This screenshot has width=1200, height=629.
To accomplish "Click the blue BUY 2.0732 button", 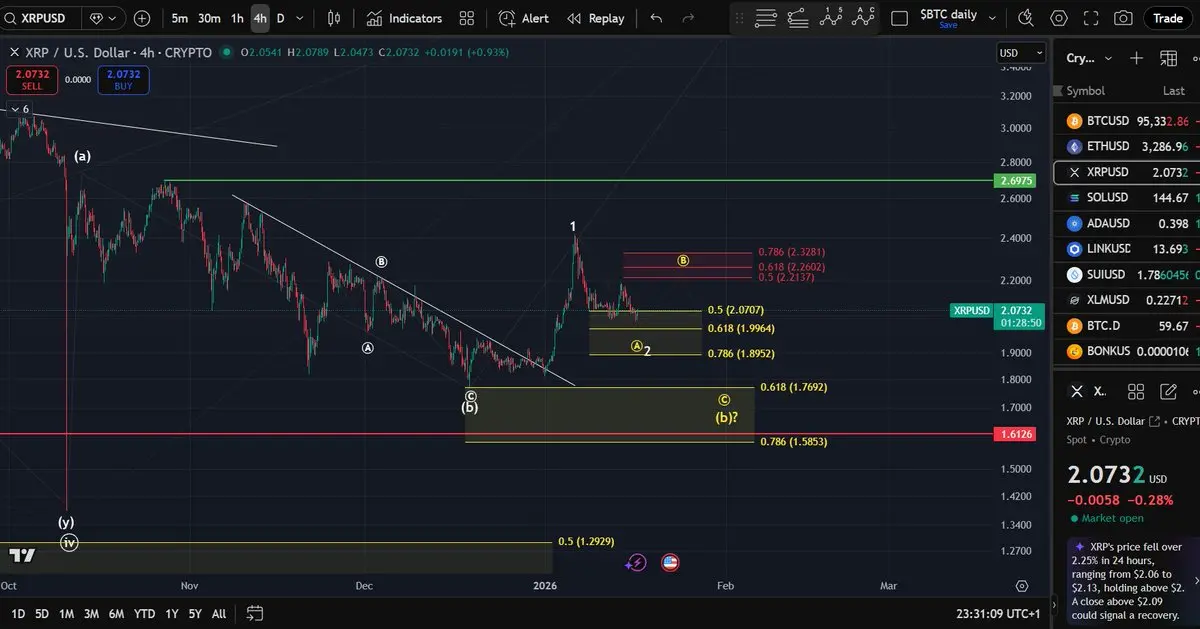I will click(124, 80).
